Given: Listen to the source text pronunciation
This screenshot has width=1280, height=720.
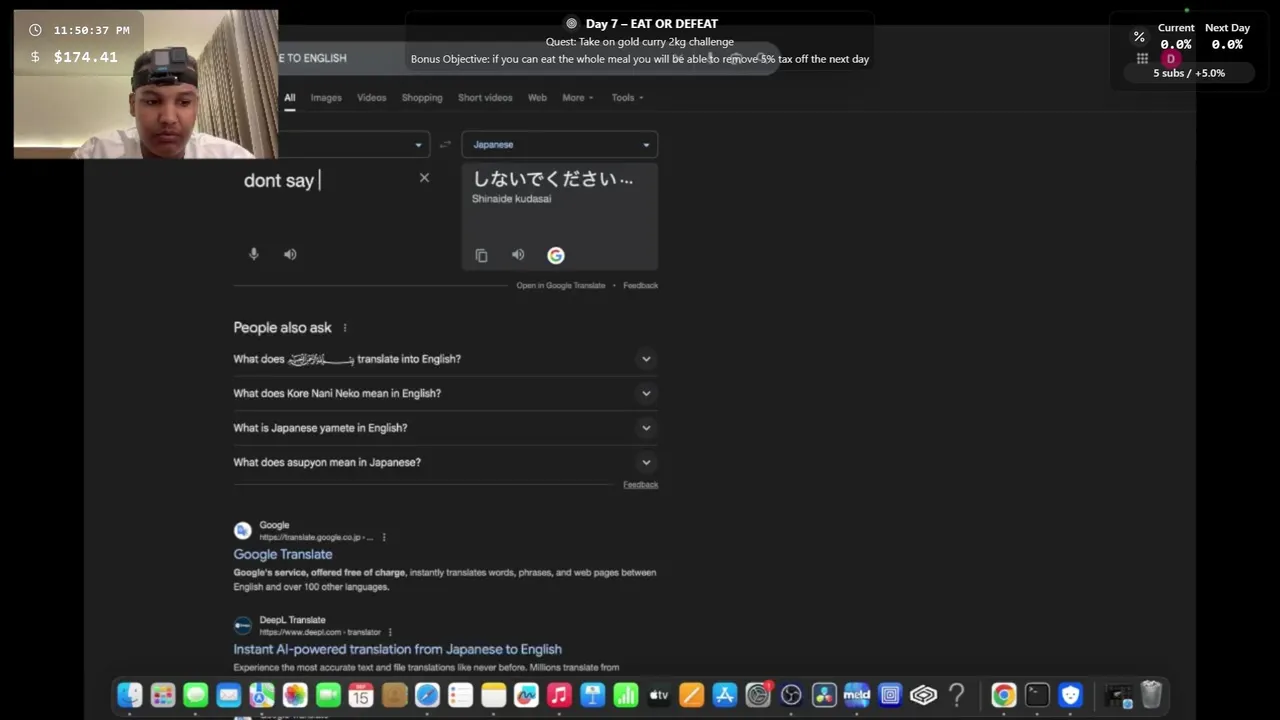Looking at the screenshot, I should [290, 254].
